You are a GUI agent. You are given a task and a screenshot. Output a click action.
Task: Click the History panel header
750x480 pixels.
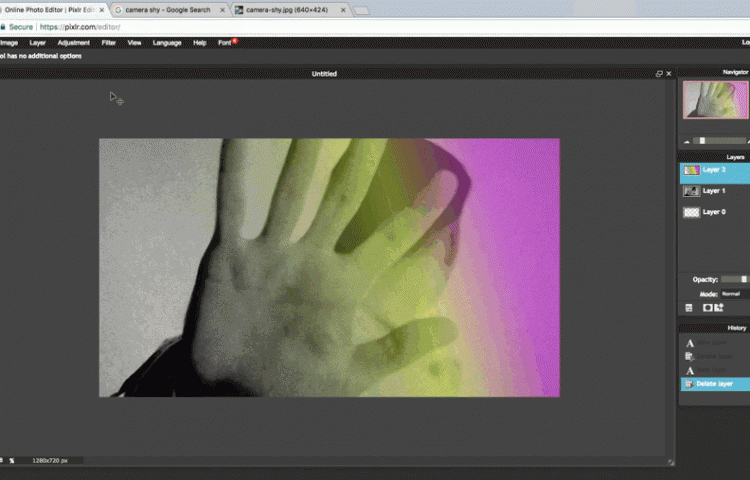pos(714,328)
